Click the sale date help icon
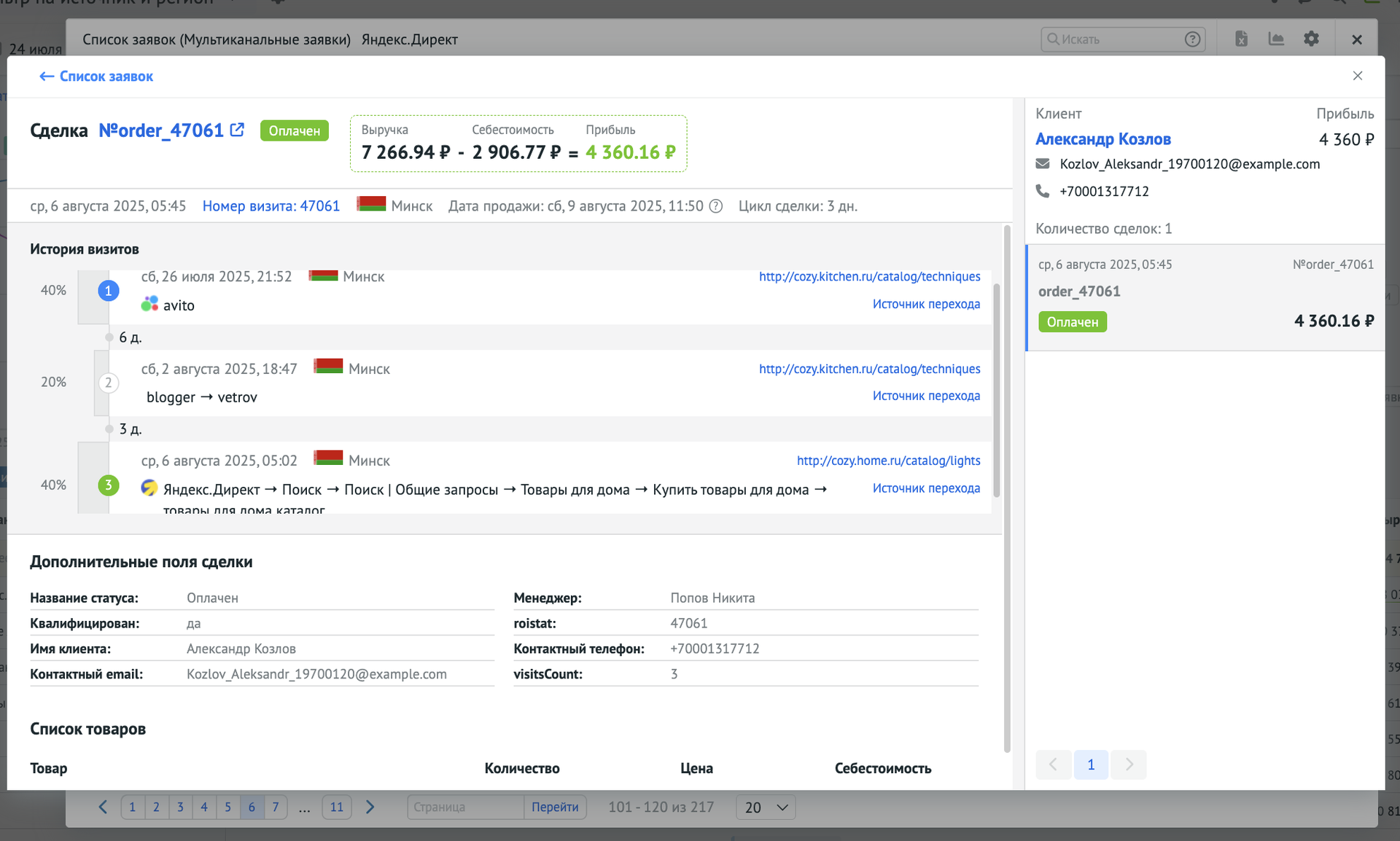 pos(716,206)
